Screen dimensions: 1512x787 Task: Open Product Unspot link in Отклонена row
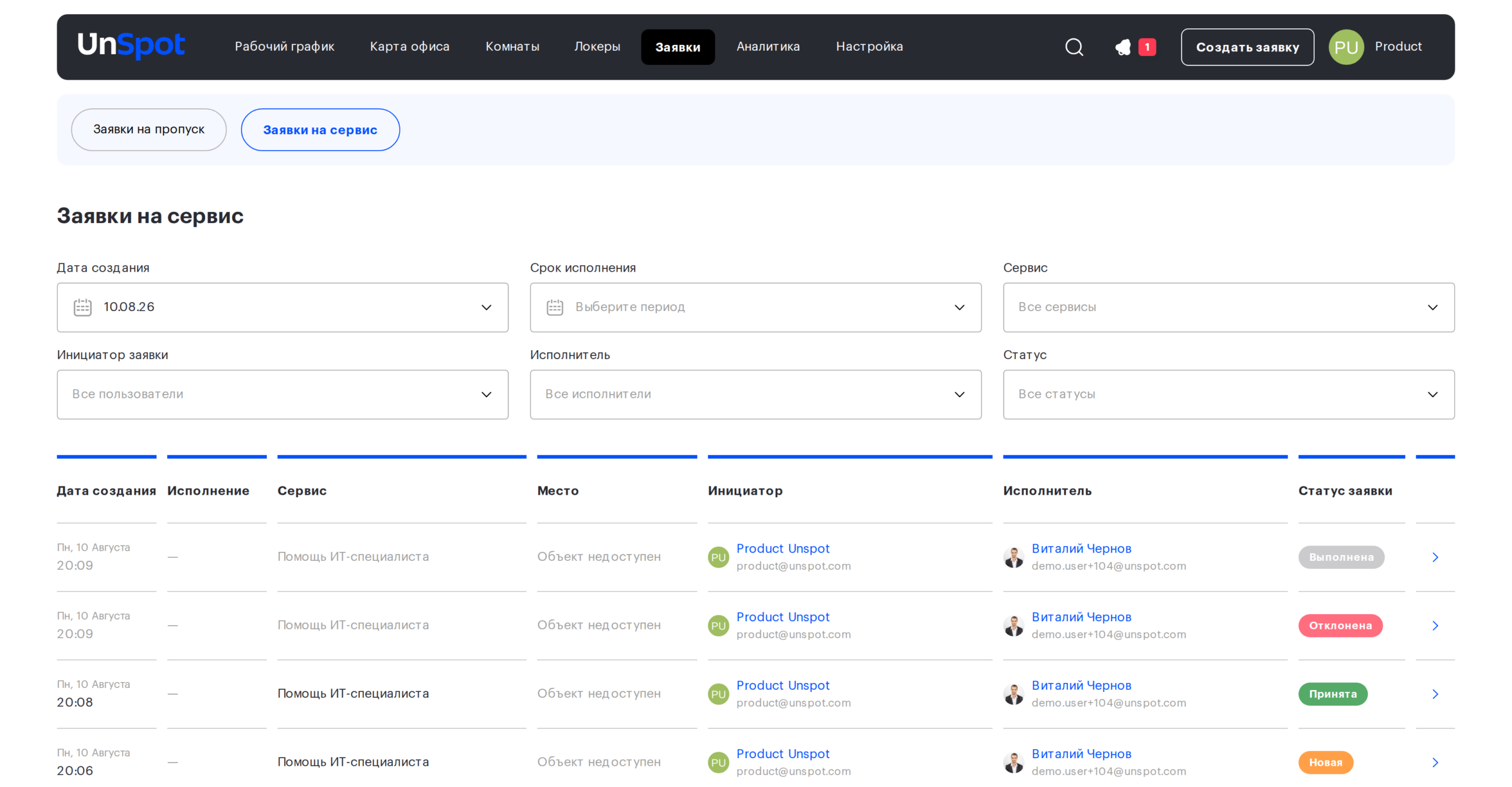[x=783, y=617]
